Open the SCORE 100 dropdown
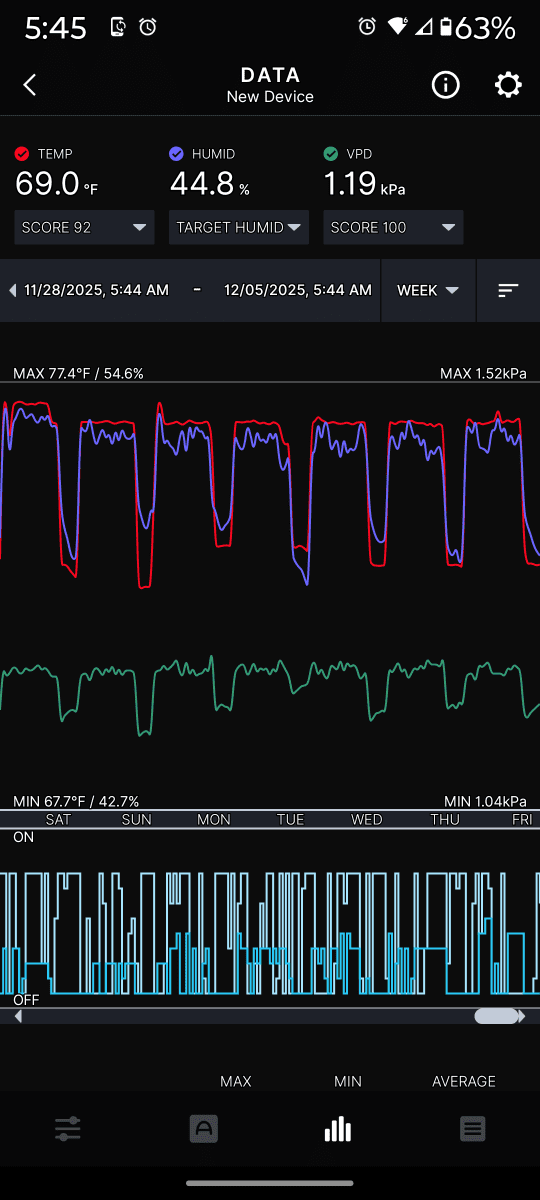 393,227
